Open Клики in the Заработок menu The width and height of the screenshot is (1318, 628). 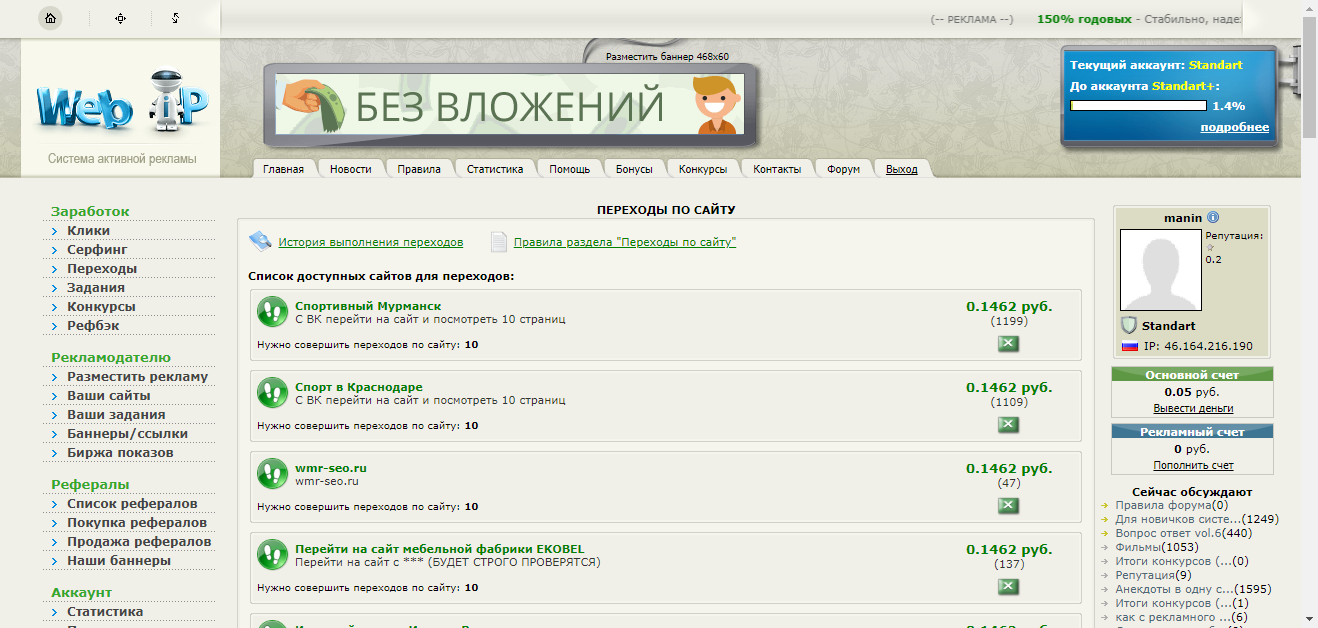coord(88,230)
